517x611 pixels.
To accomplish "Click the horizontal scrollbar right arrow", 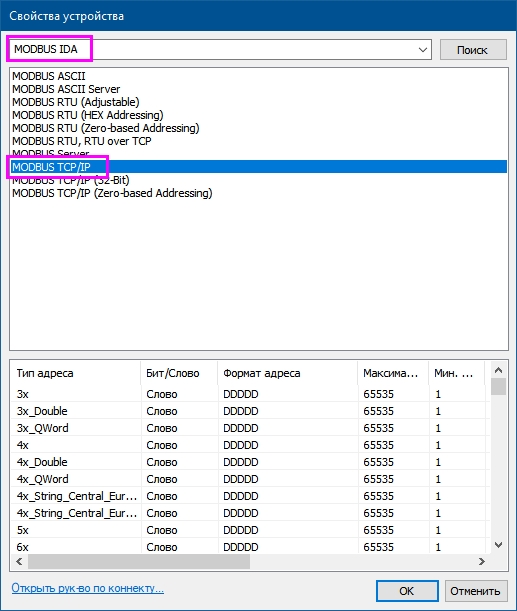I will (x=482, y=562).
